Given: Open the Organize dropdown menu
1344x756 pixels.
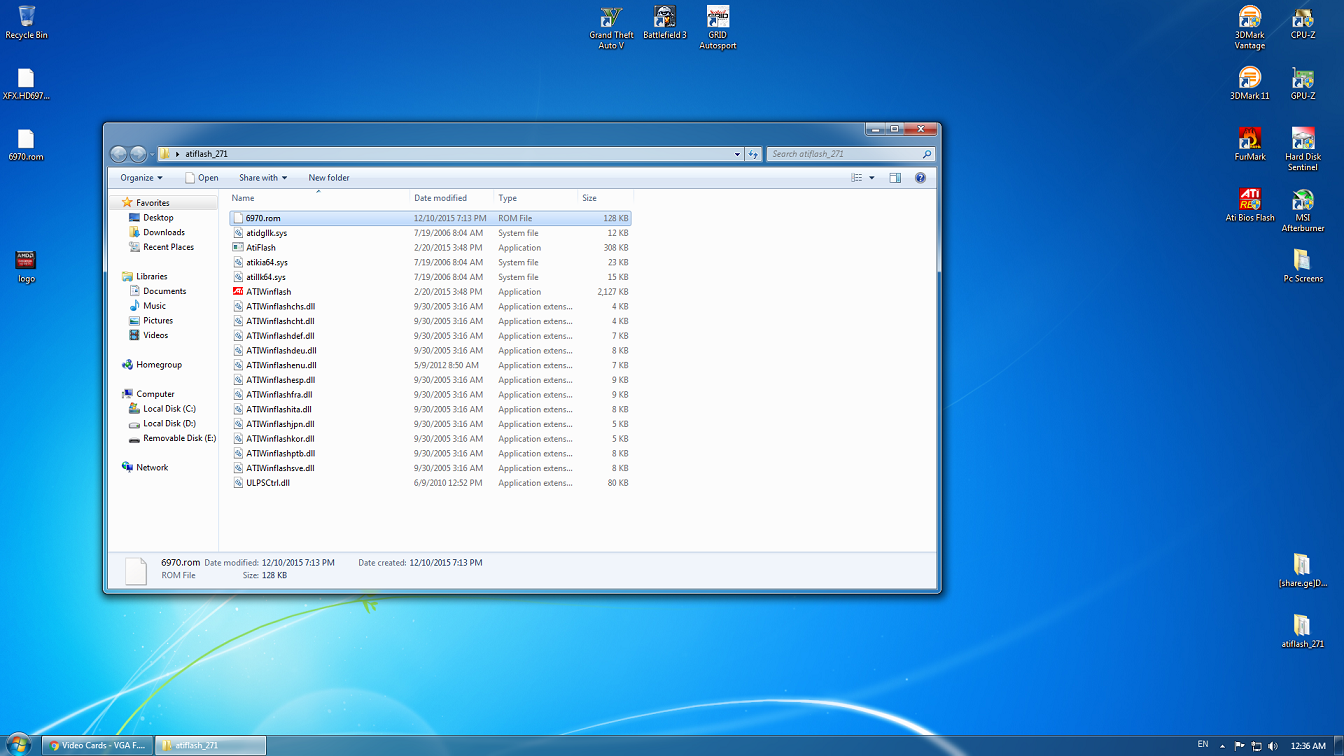Looking at the screenshot, I should (x=141, y=178).
